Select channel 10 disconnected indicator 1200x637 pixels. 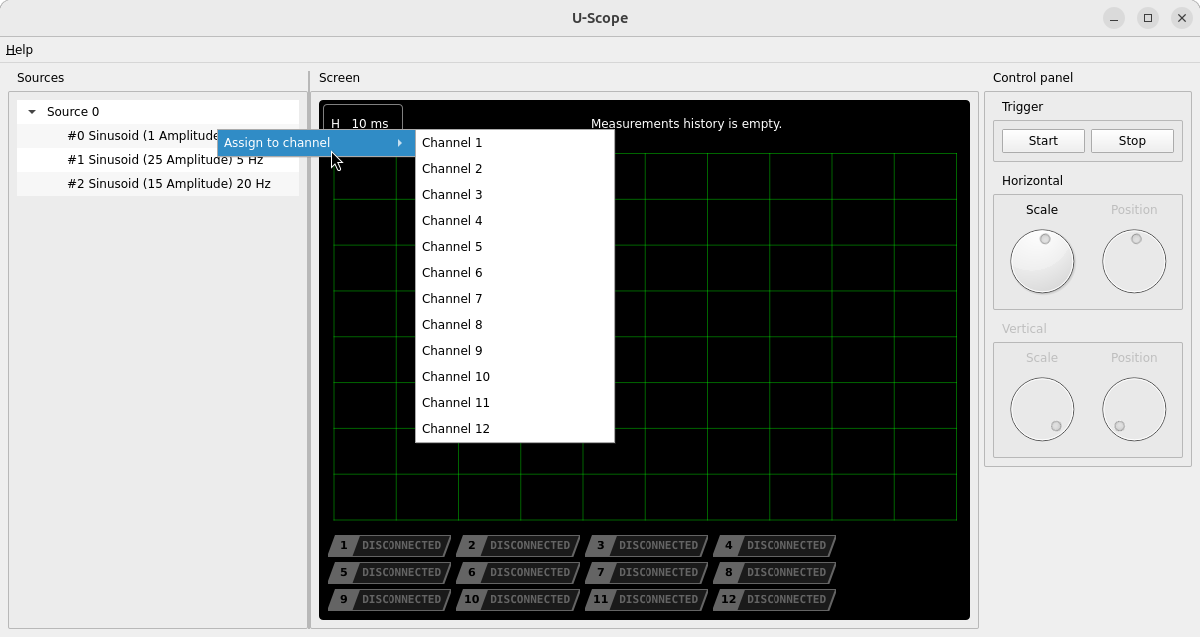516,600
